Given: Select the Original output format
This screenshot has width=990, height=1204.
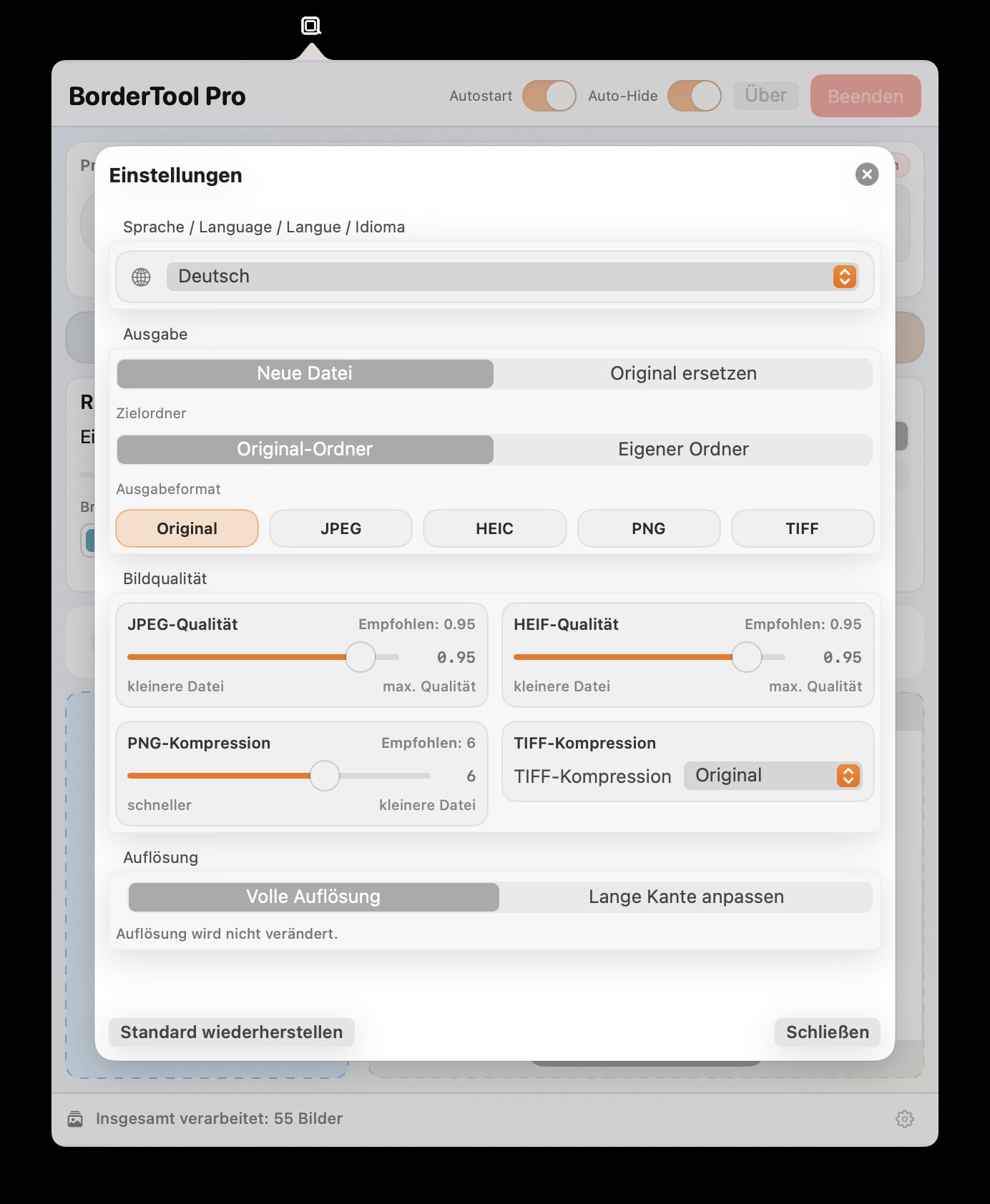Looking at the screenshot, I should (x=187, y=528).
